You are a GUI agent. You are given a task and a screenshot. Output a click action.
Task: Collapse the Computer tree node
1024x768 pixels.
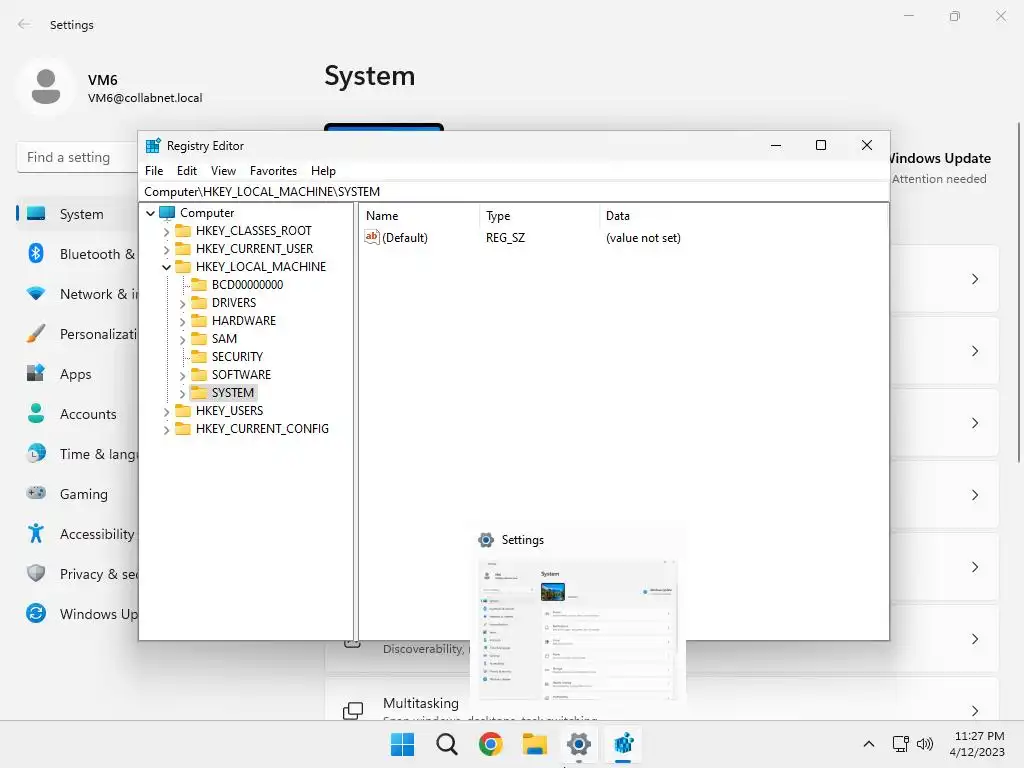click(x=150, y=213)
